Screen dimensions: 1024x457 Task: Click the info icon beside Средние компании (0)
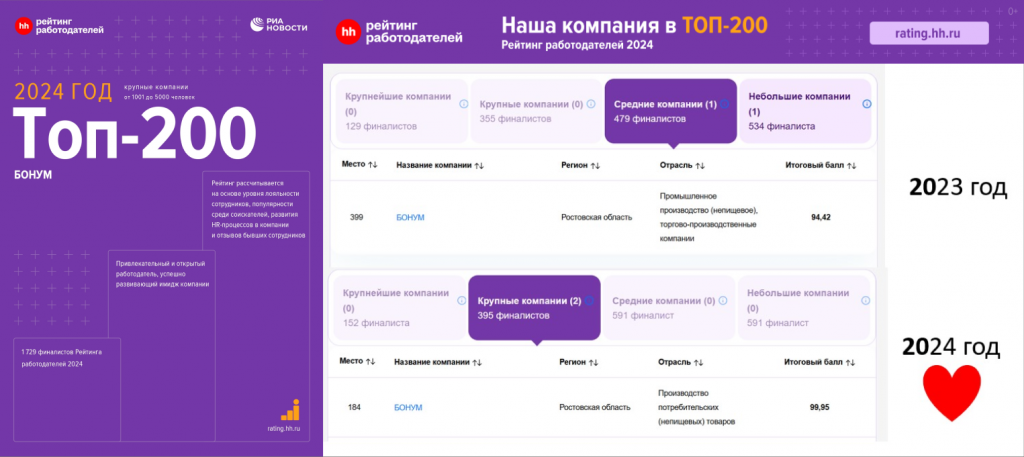[x=723, y=301]
